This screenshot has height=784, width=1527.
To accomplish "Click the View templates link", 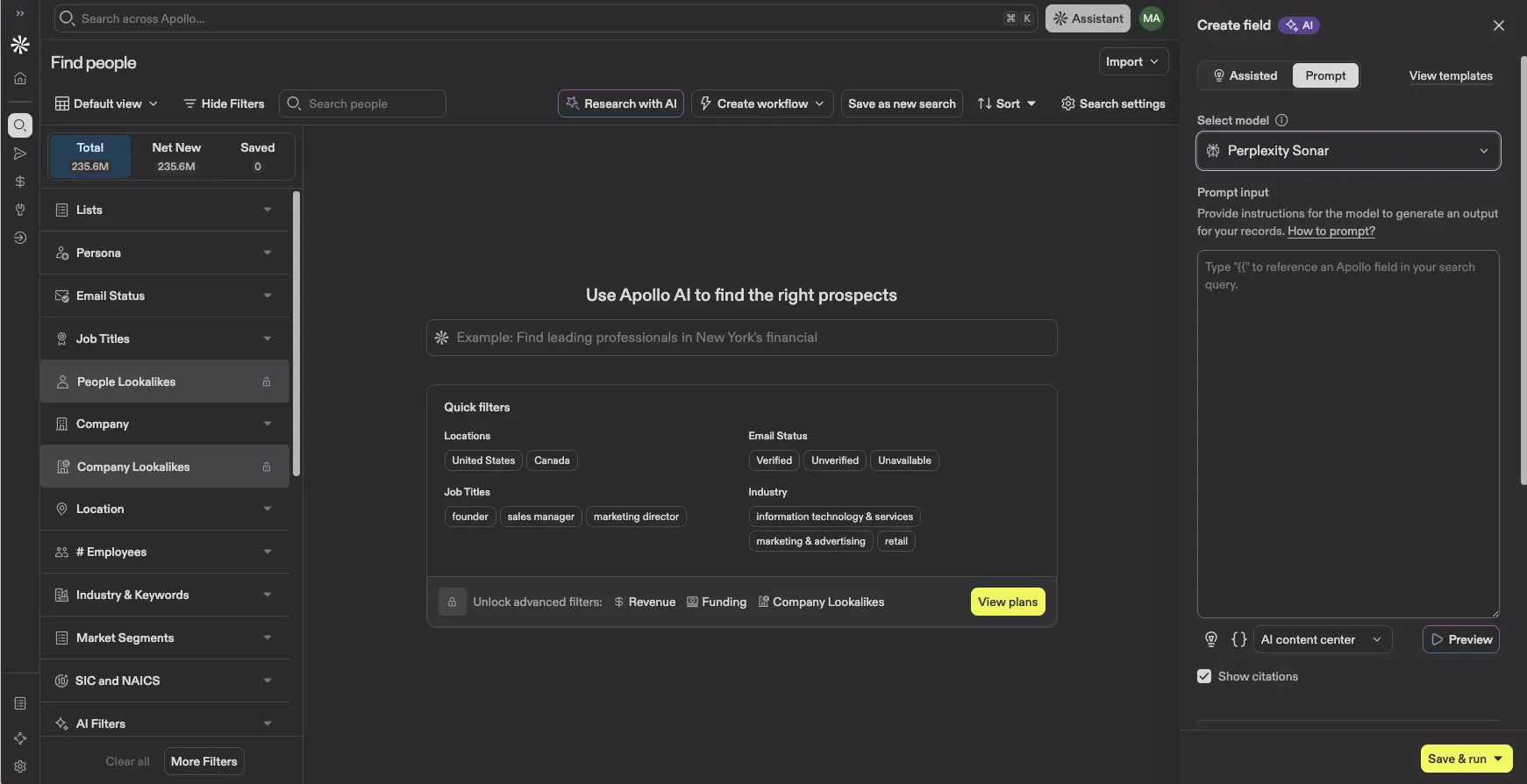I will click(x=1451, y=75).
